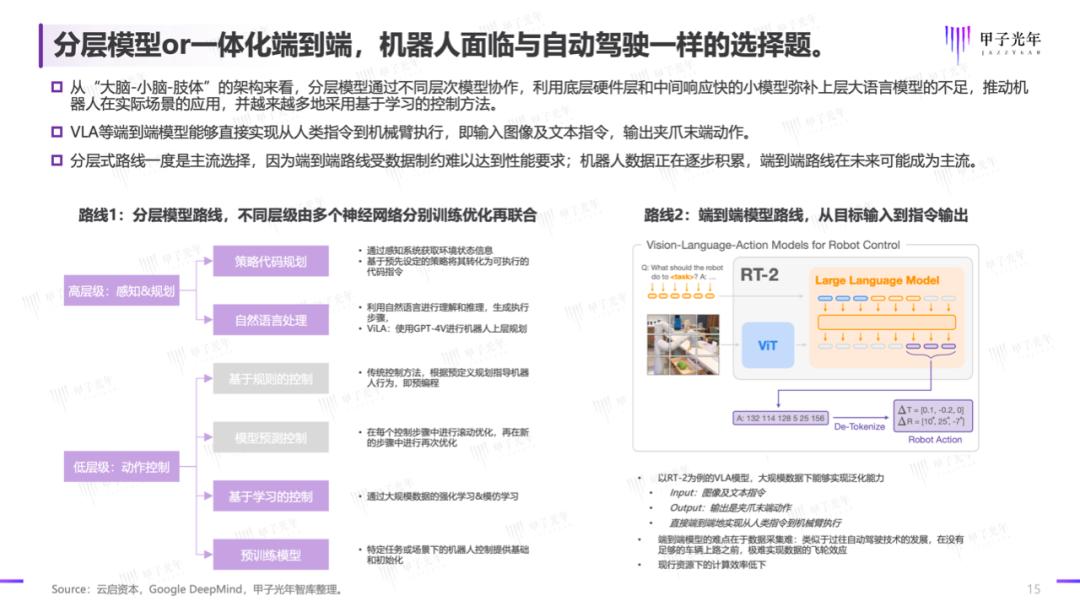Viewport: 1080px width, 607px height.
Task: Click the square bullet before the 分层式路线 paragraph
Action: [56, 159]
